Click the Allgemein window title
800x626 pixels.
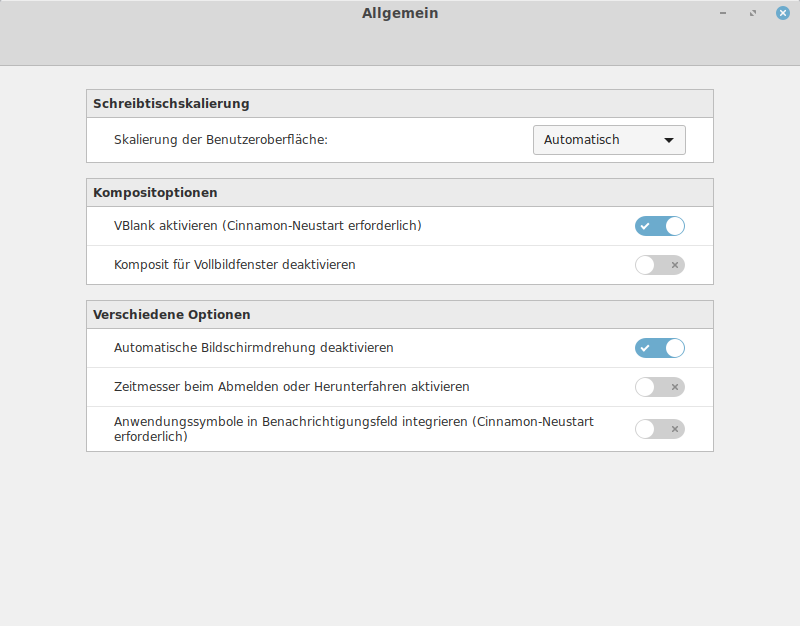(400, 14)
